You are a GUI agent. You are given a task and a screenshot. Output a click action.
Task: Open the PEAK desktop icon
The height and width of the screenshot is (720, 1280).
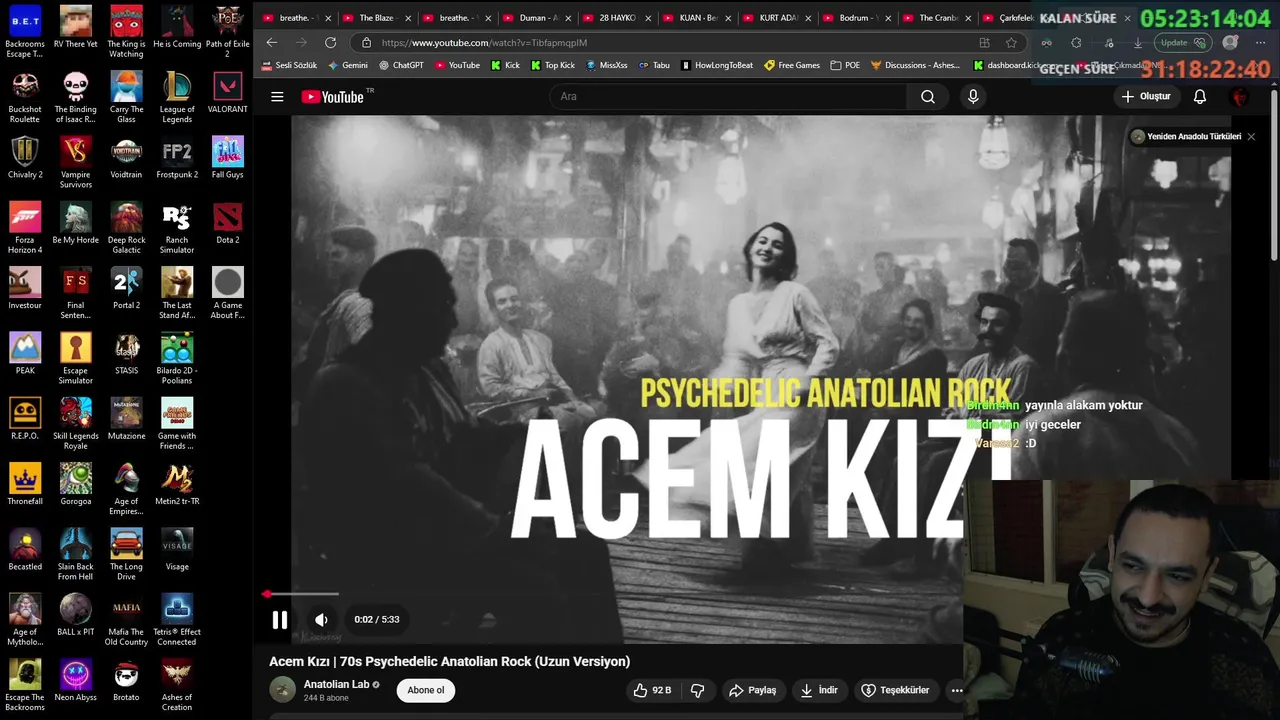point(25,354)
